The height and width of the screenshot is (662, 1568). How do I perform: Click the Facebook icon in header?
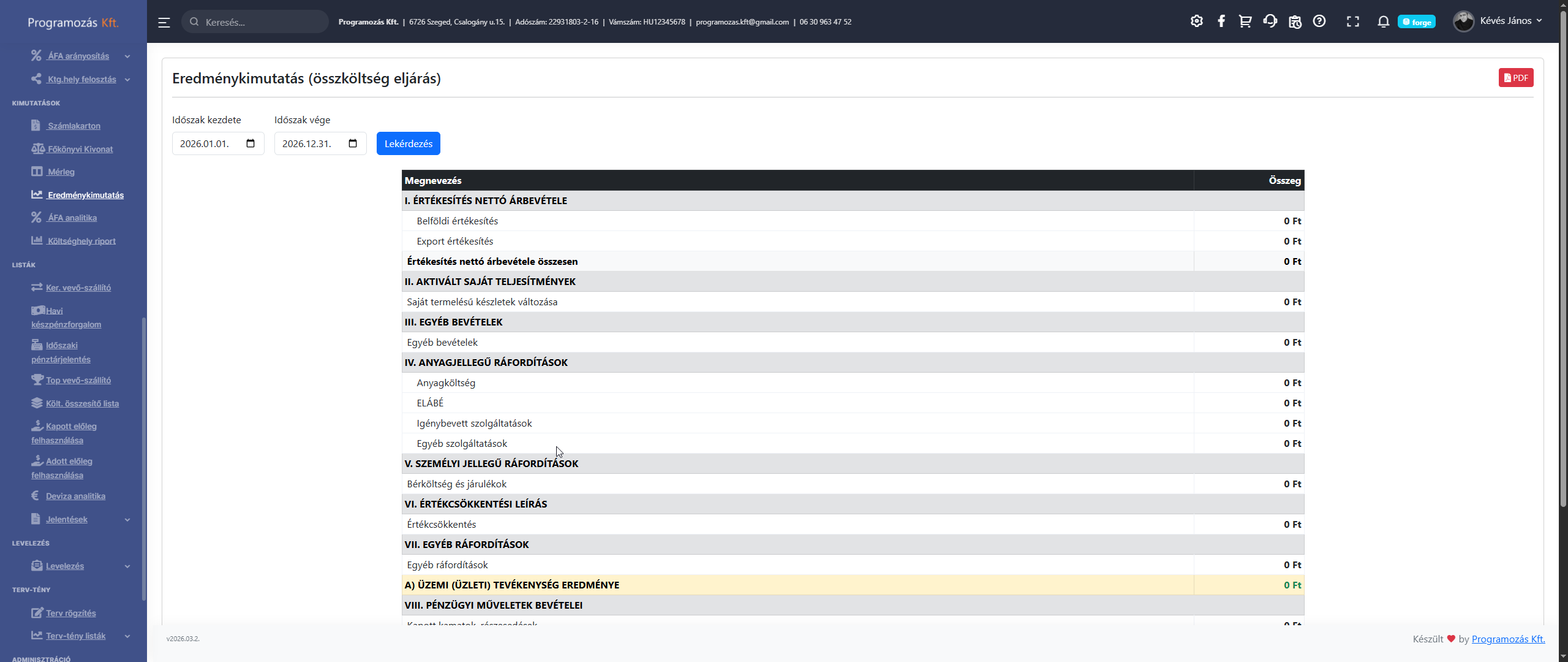pyautogui.click(x=1221, y=21)
